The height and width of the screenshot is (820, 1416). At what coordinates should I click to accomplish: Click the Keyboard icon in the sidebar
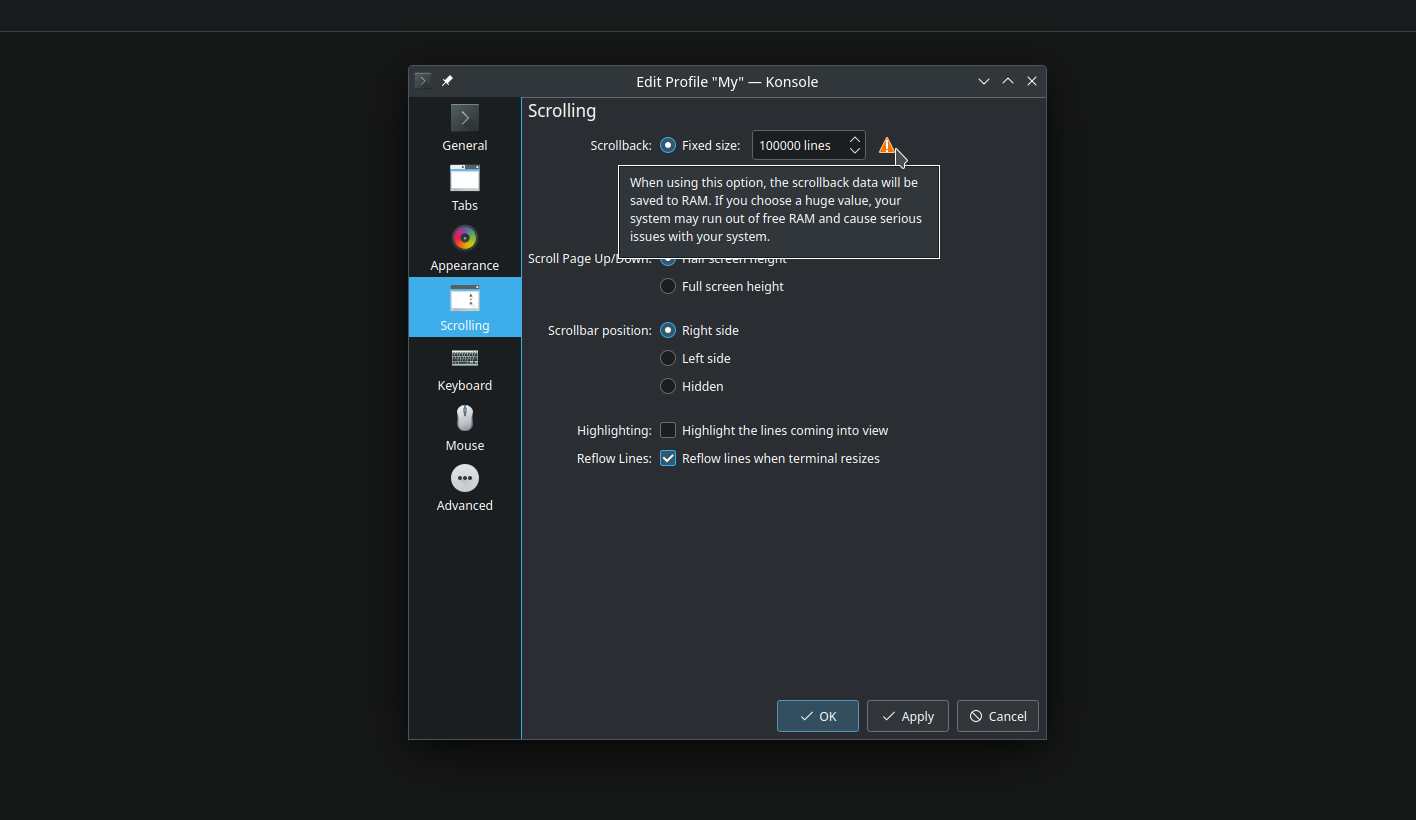click(464, 358)
